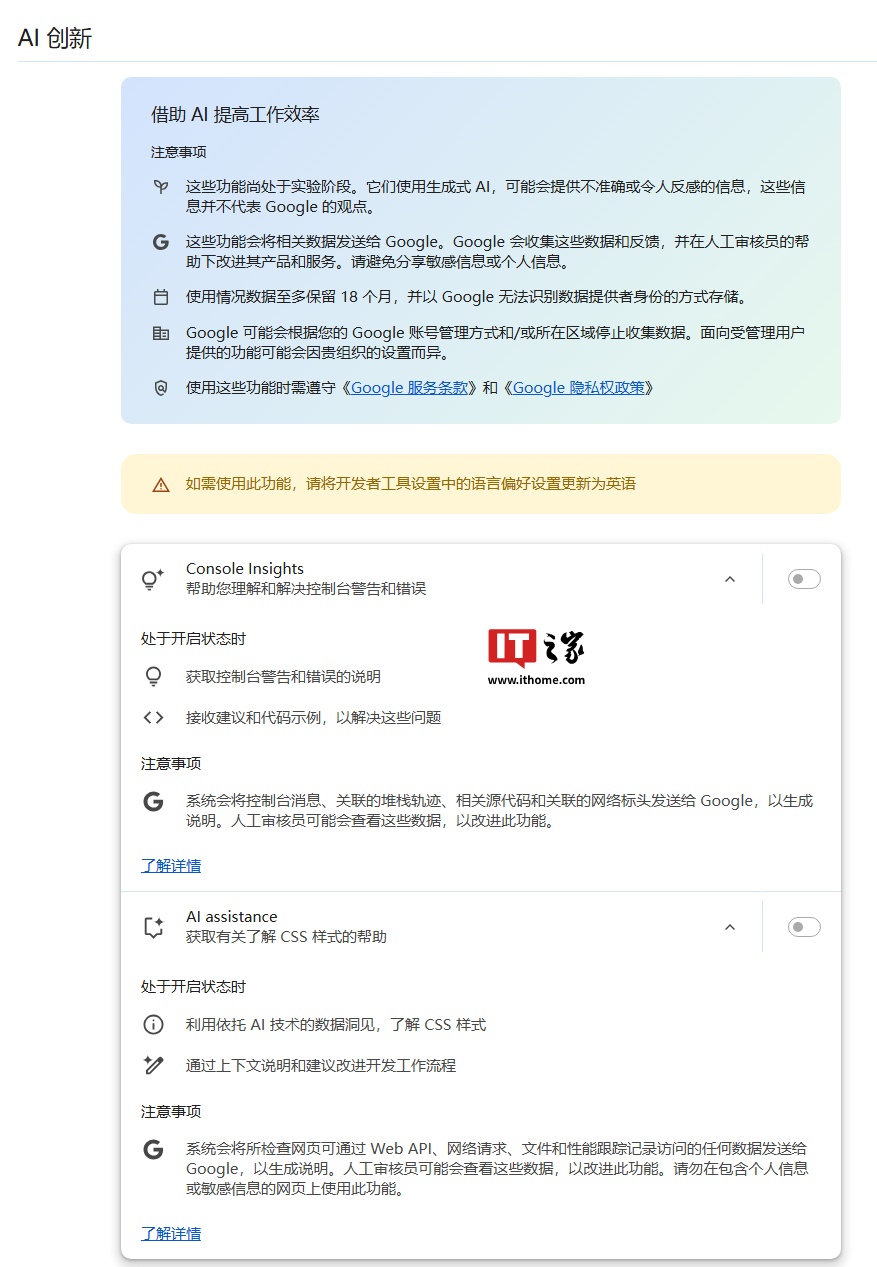
Task: Click the AI assistance sparkle icon
Action: (x=152, y=926)
